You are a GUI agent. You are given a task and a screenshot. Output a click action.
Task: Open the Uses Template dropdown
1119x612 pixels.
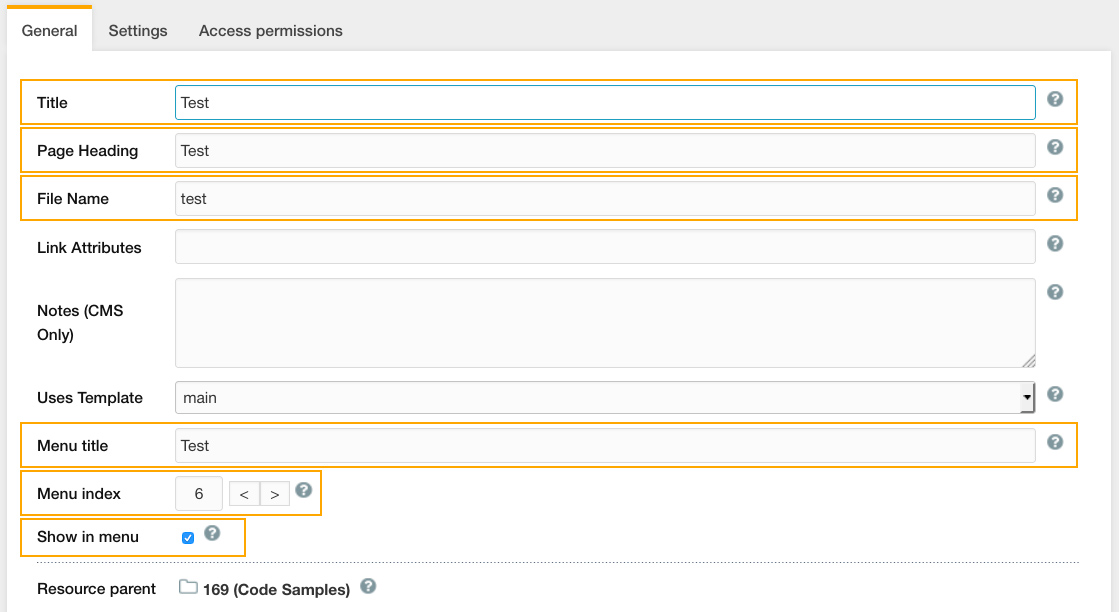pyautogui.click(x=605, y=398)
